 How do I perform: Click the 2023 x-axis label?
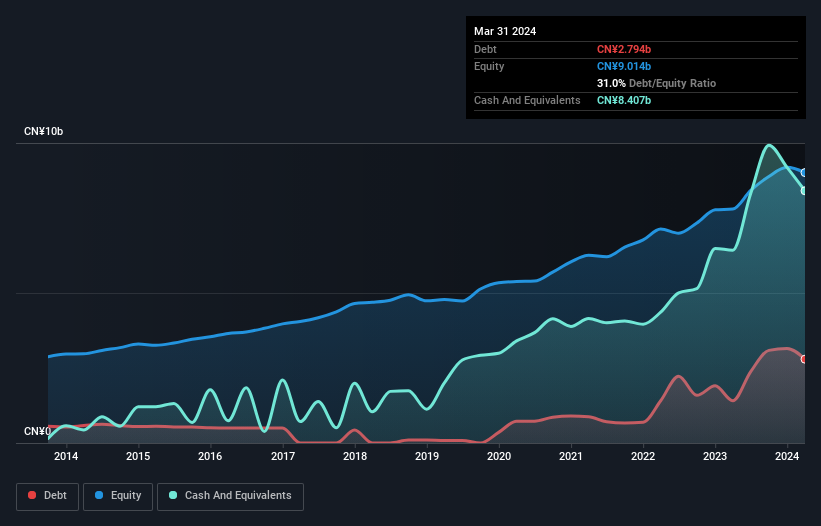(x=715, y=456)
